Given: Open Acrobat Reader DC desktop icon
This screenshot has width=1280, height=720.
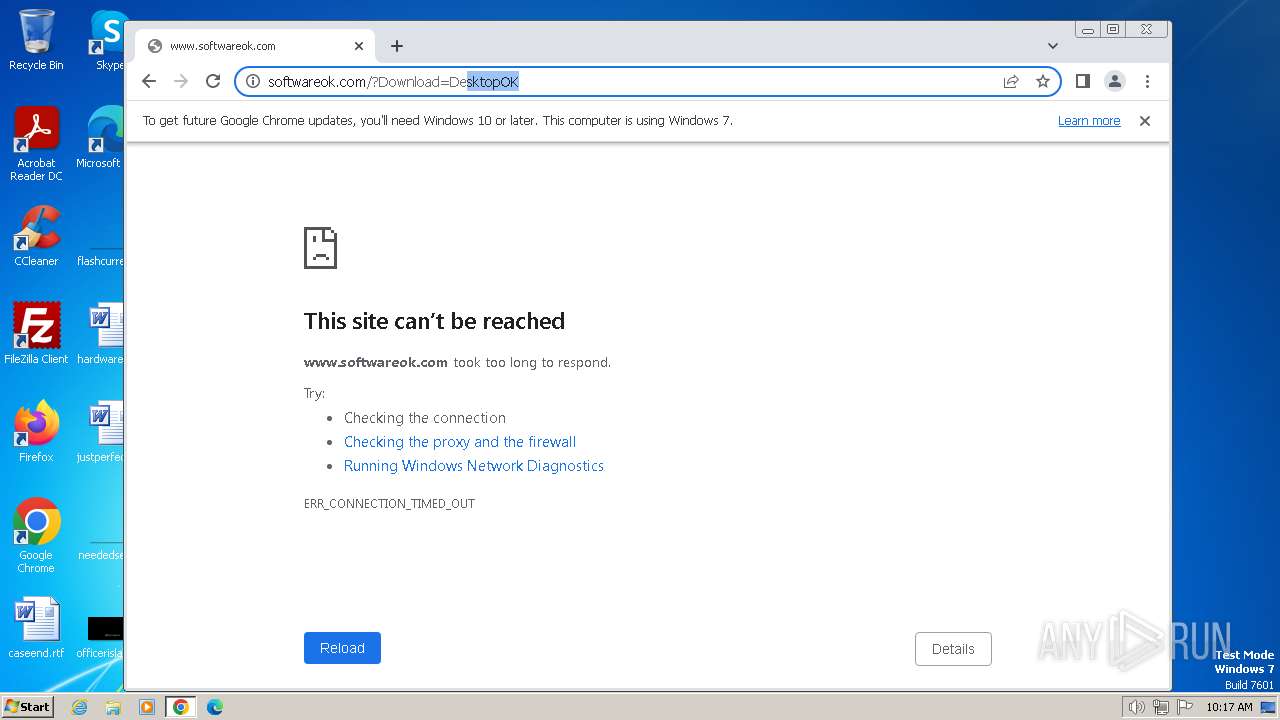Looking at the screenshot, I should coord(36,144).
